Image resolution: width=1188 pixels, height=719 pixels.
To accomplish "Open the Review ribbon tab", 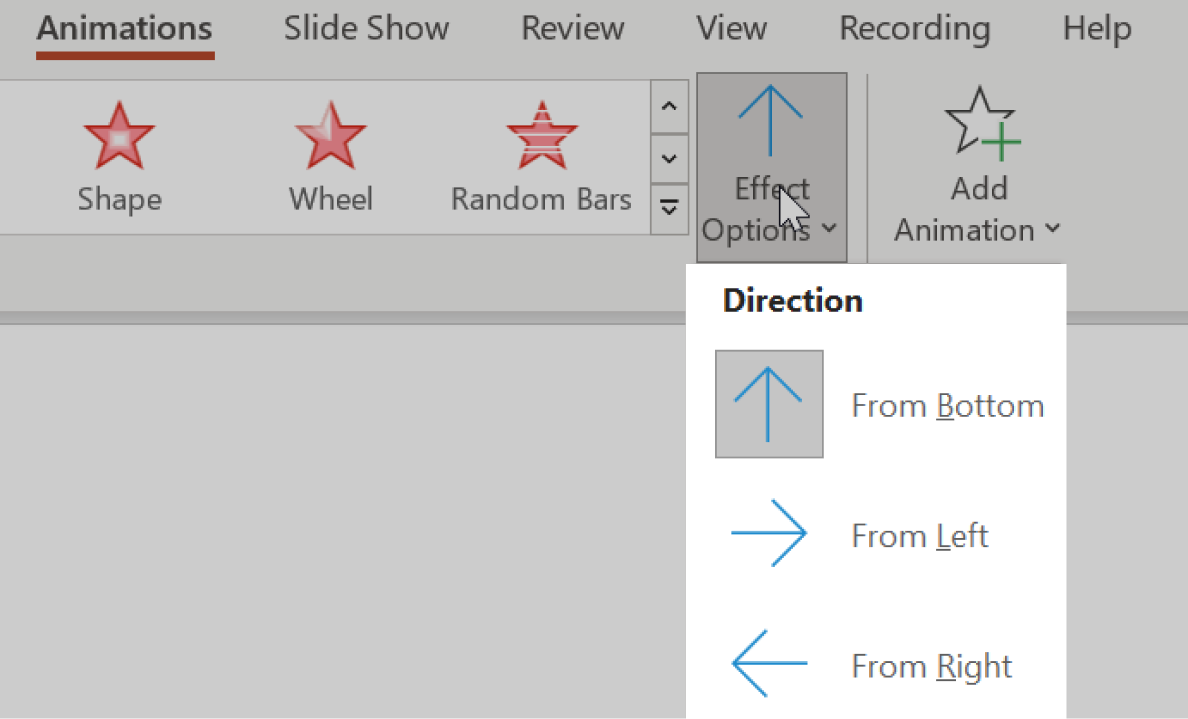I will 572,28.
